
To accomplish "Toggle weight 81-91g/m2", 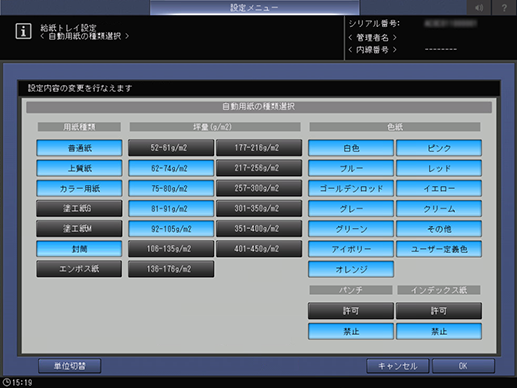I will pos(171,208).
